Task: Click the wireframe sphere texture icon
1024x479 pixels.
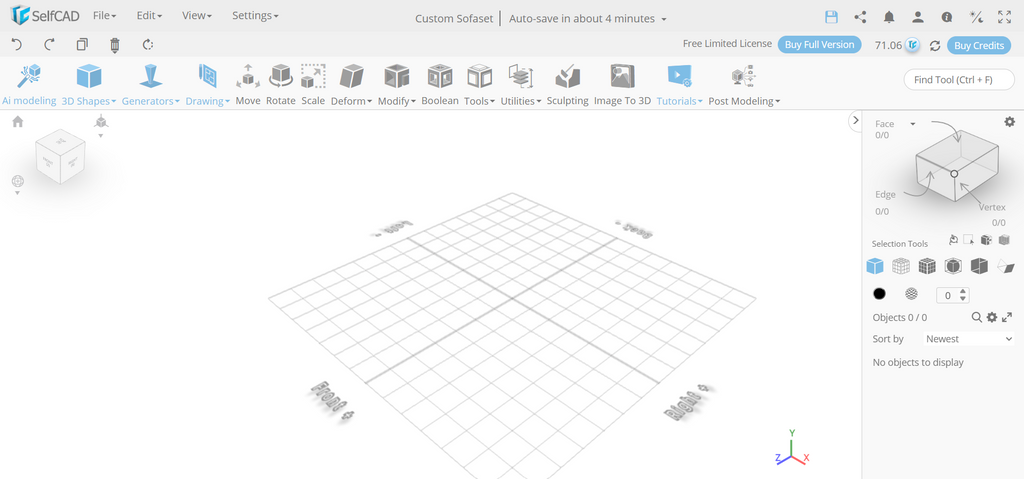Action: click(912, 294)
